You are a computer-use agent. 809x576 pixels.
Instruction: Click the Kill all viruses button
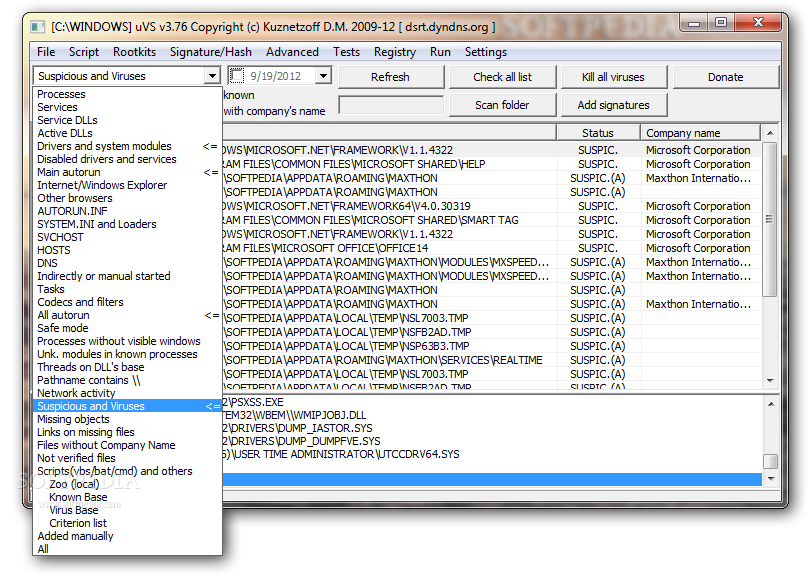tap(613, 77)
